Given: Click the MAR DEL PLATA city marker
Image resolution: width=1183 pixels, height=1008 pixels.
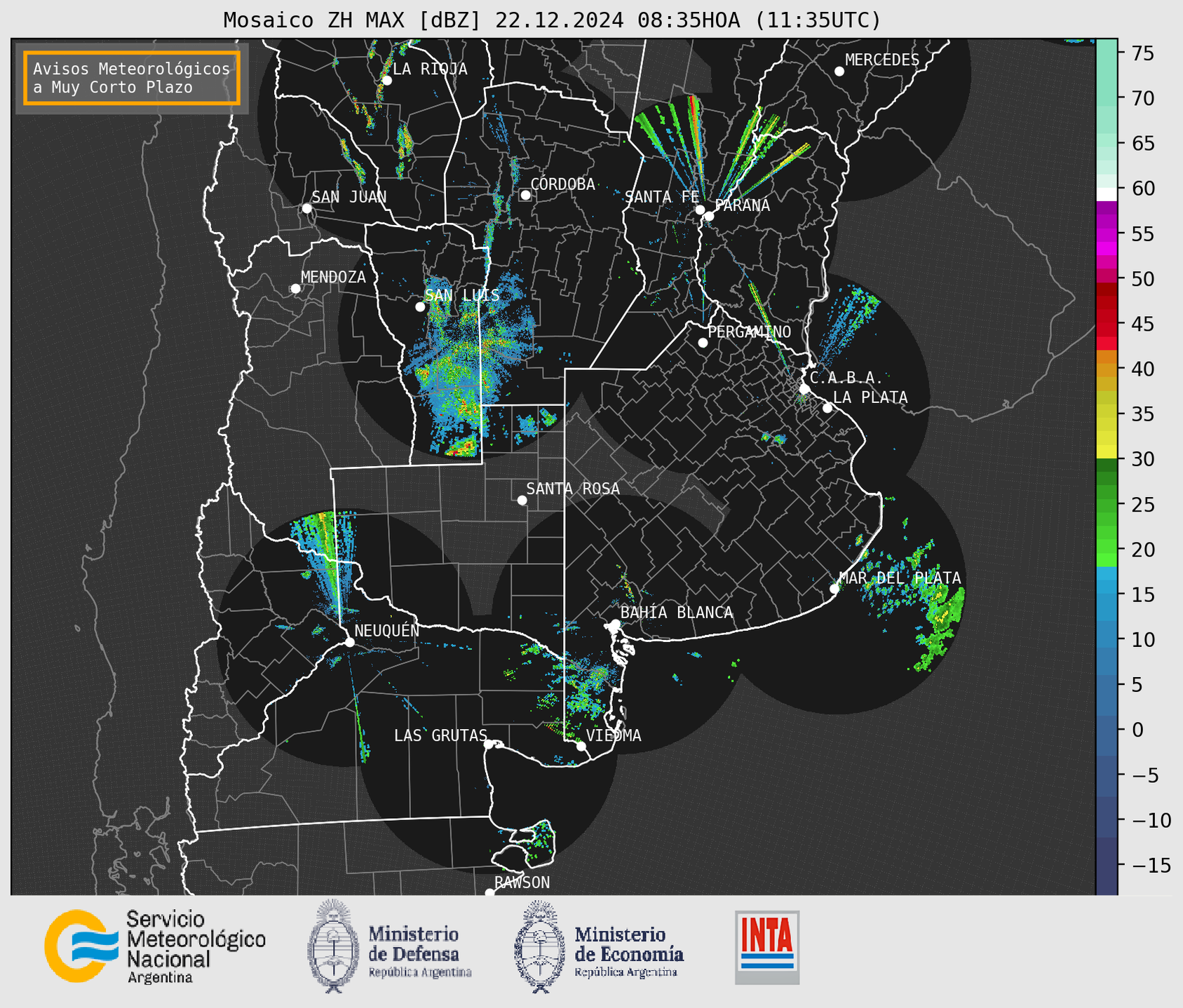Looking at the screenshot, I should [x=834, y=589].
